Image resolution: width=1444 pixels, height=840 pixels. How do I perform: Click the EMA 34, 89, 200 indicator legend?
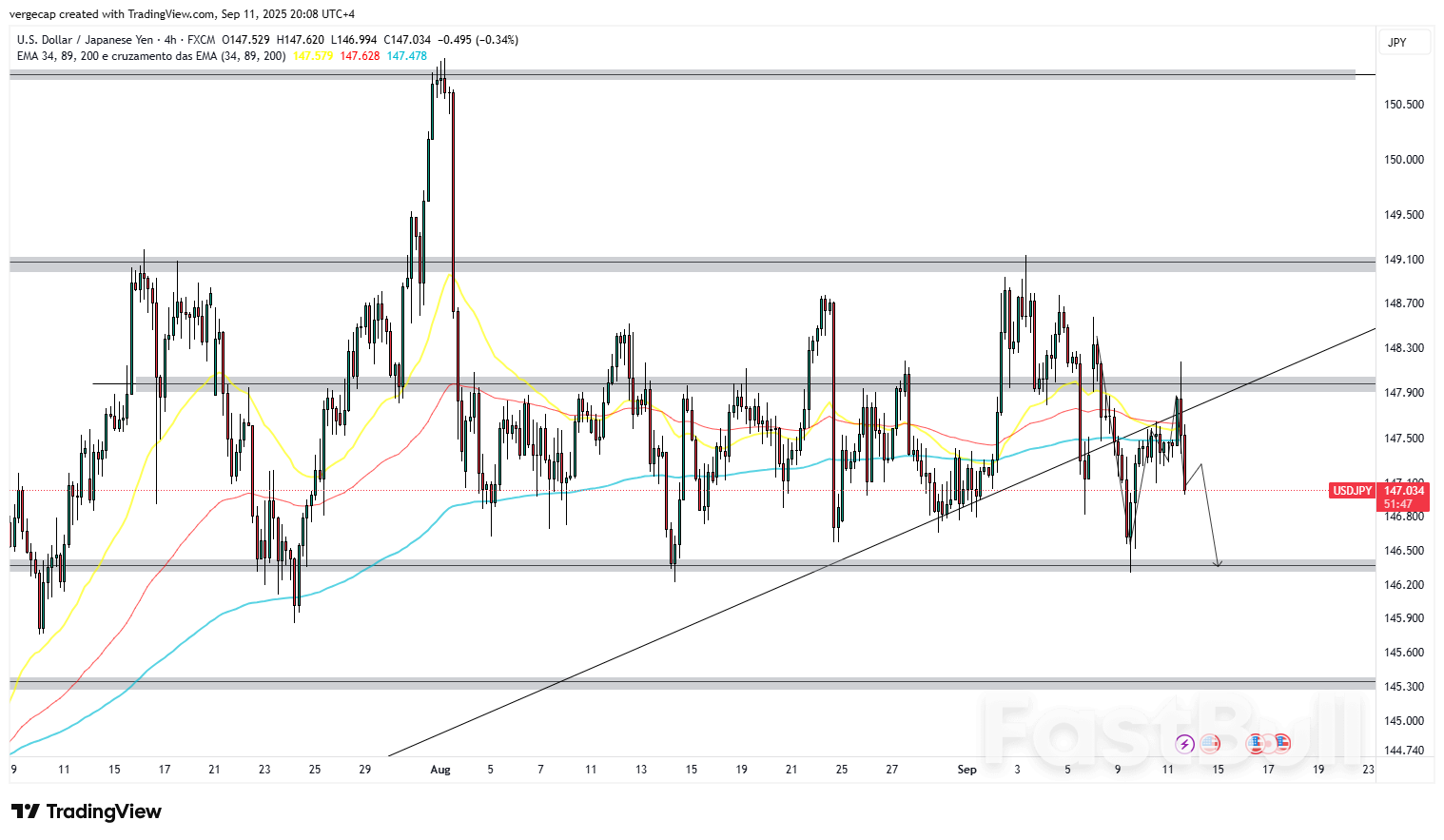(x=151, y=56)
